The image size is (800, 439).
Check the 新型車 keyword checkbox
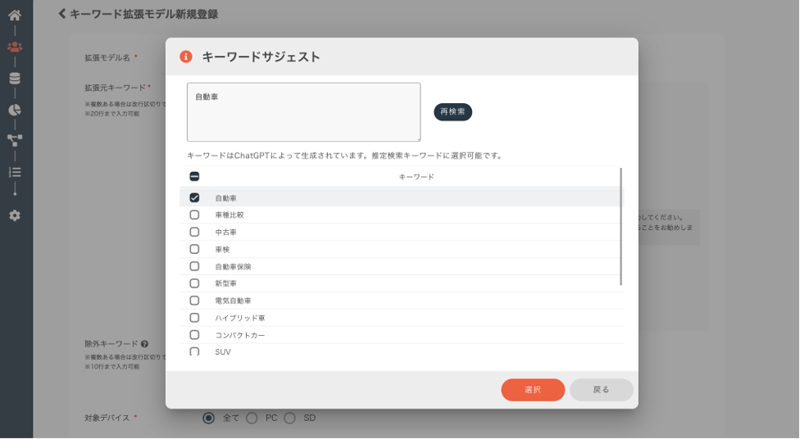point(194,283)
